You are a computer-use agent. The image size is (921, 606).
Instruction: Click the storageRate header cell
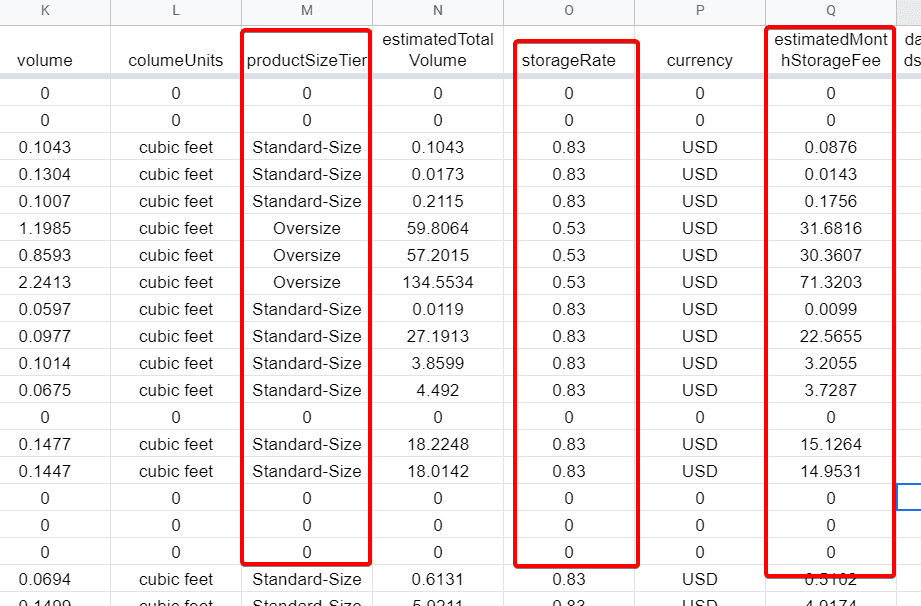[569, 60]
